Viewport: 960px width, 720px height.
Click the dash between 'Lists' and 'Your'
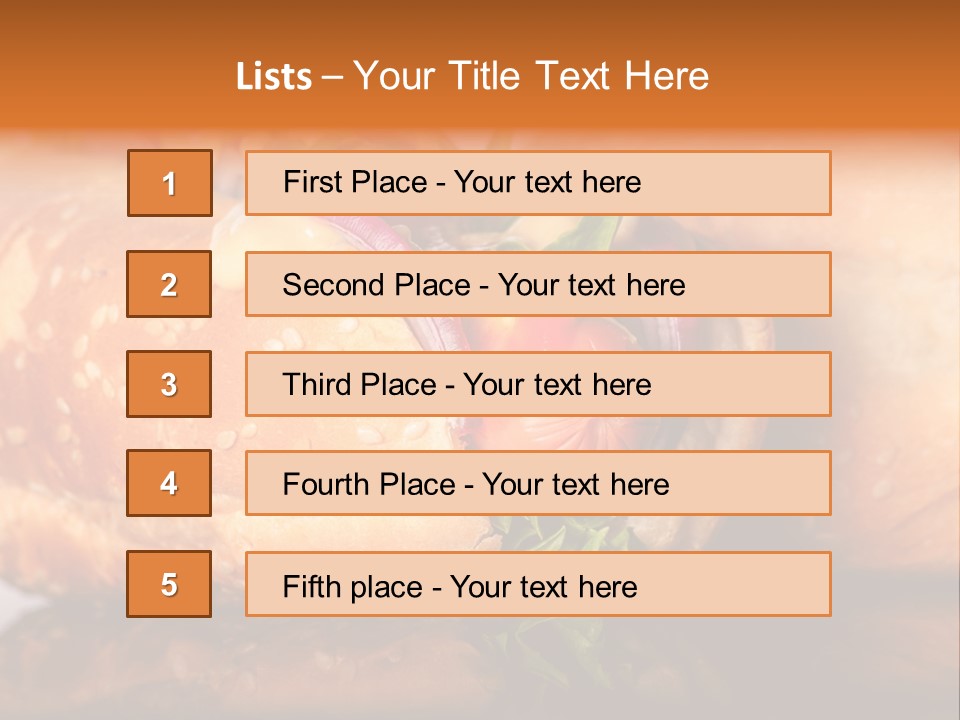coord(332,78)
